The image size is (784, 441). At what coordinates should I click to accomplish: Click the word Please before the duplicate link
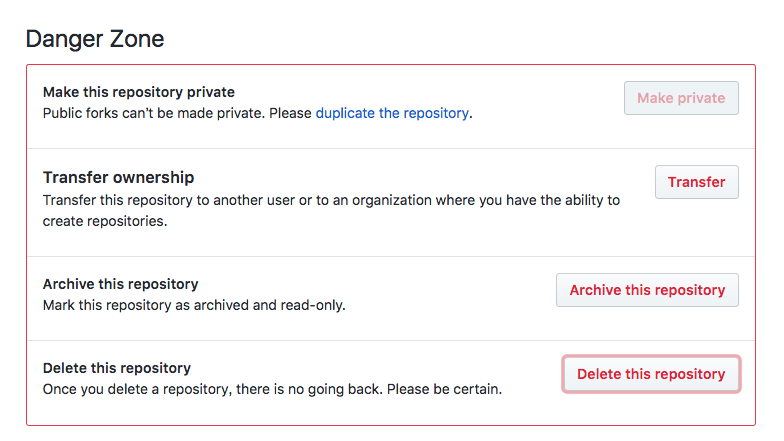click(290, 114)
